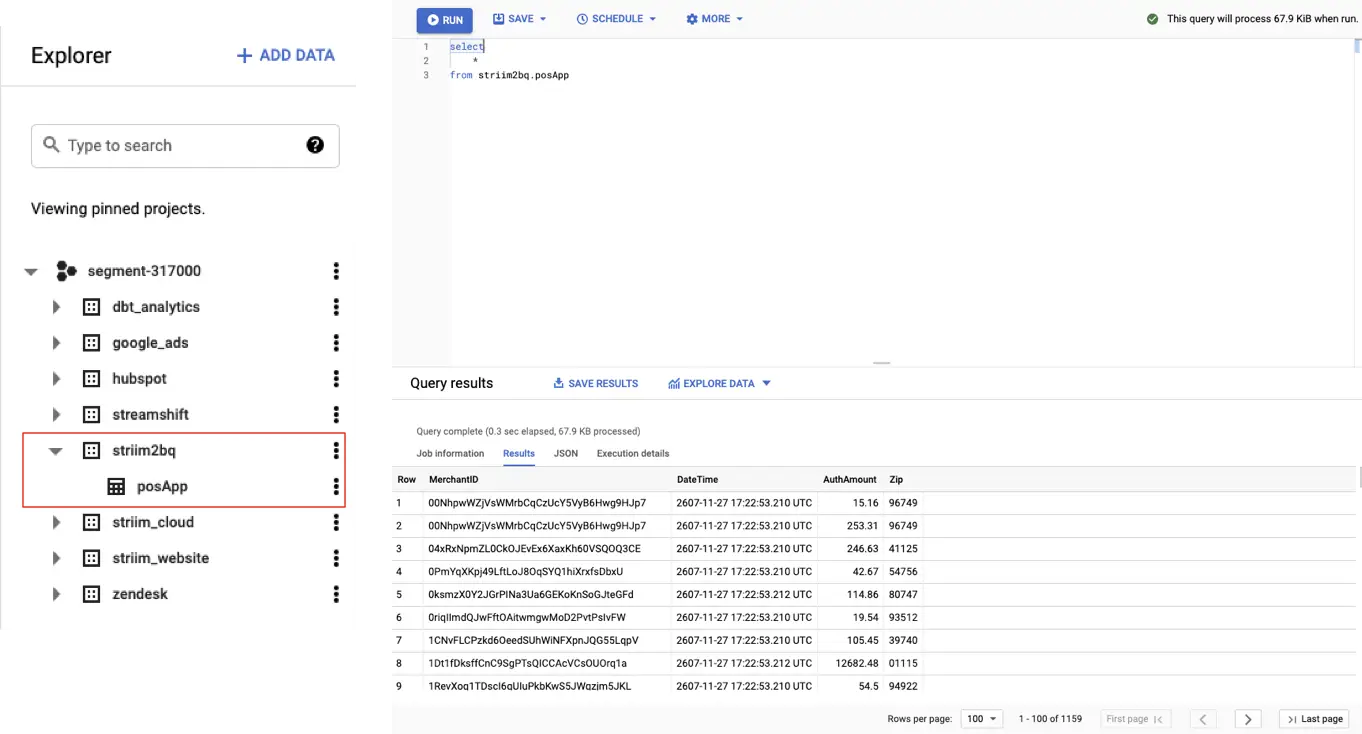The image size is (1362, 734).
Task: Click SAVE RESULTS button
Action: coord(595,384)
